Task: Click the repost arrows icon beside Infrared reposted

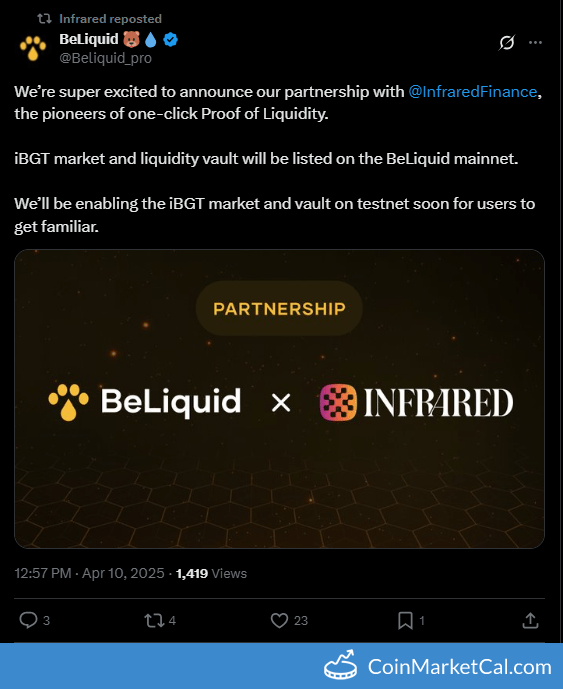Action: (44, 18)
